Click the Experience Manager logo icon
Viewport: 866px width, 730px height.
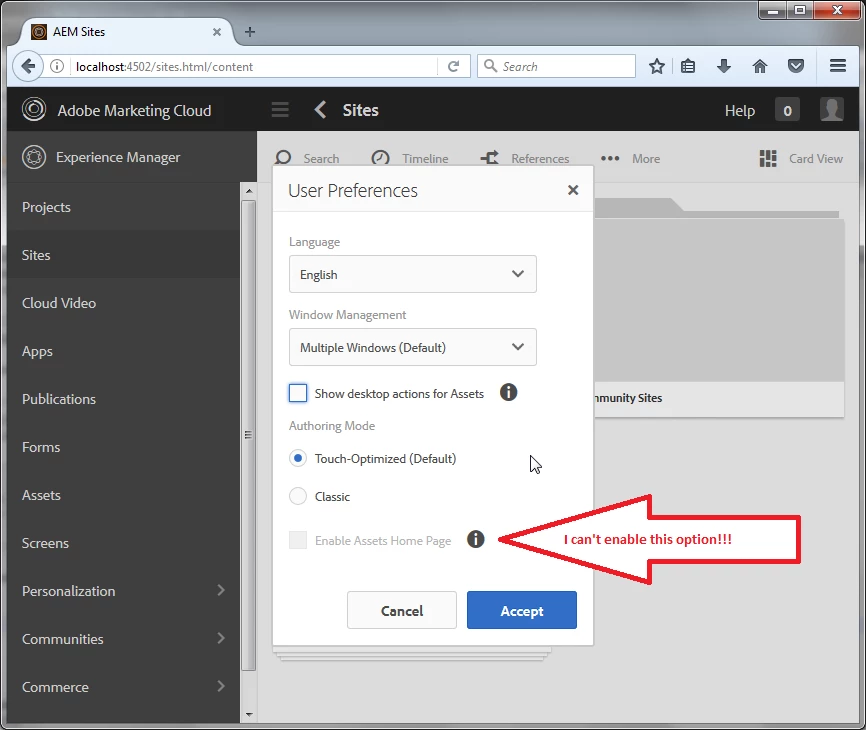(34, 157)
